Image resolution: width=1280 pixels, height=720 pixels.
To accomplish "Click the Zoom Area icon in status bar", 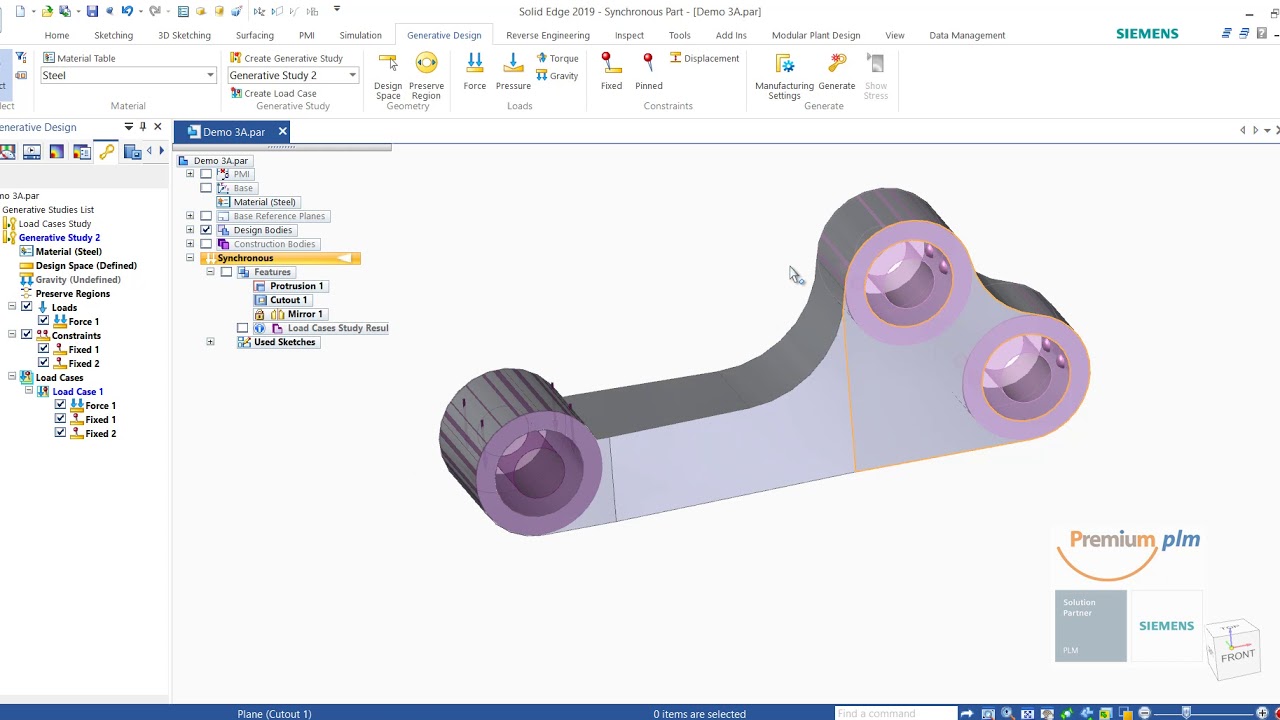I will [988, 714].
